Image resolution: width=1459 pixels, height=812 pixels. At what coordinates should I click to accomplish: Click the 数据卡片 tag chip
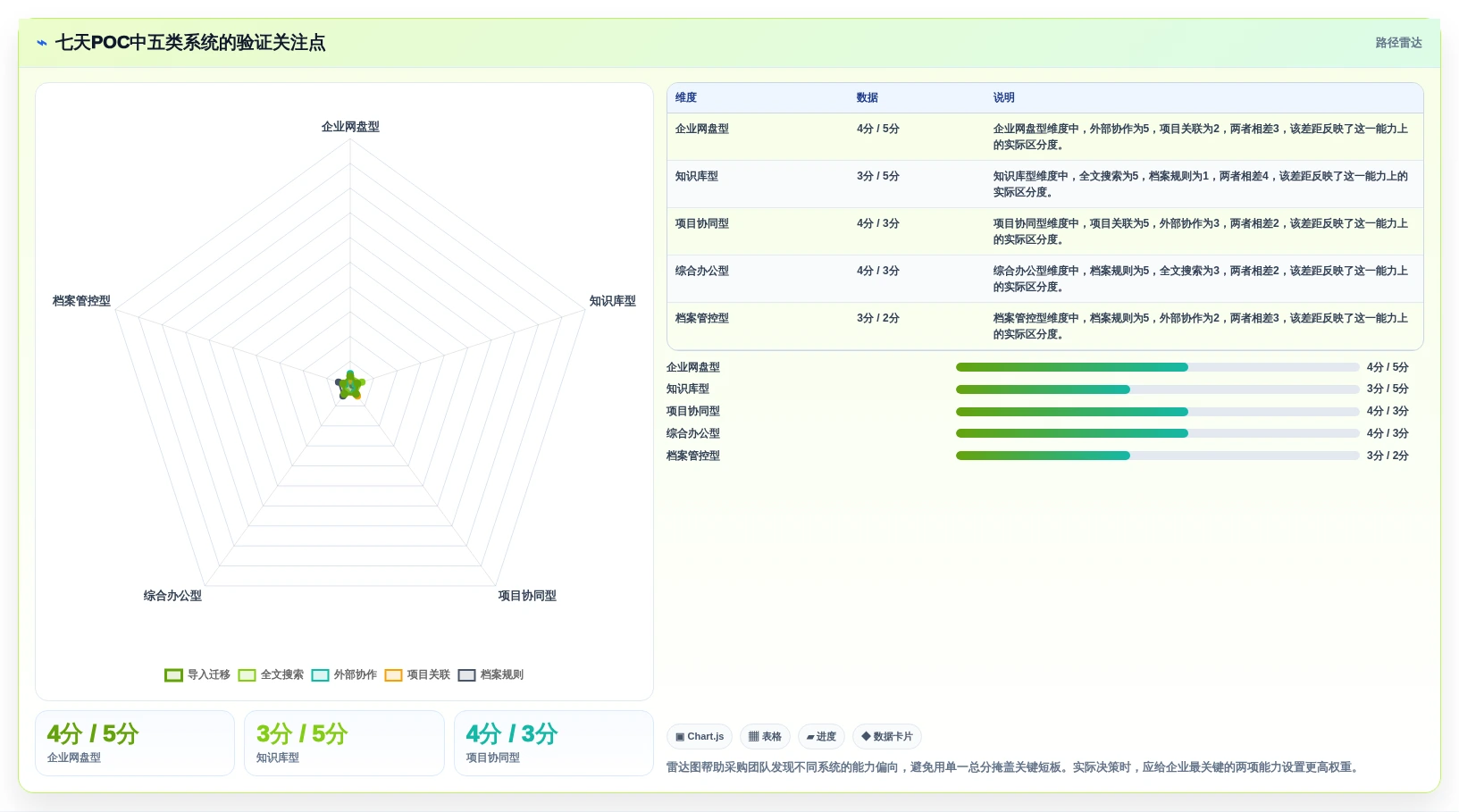click(x=887, y=737)
